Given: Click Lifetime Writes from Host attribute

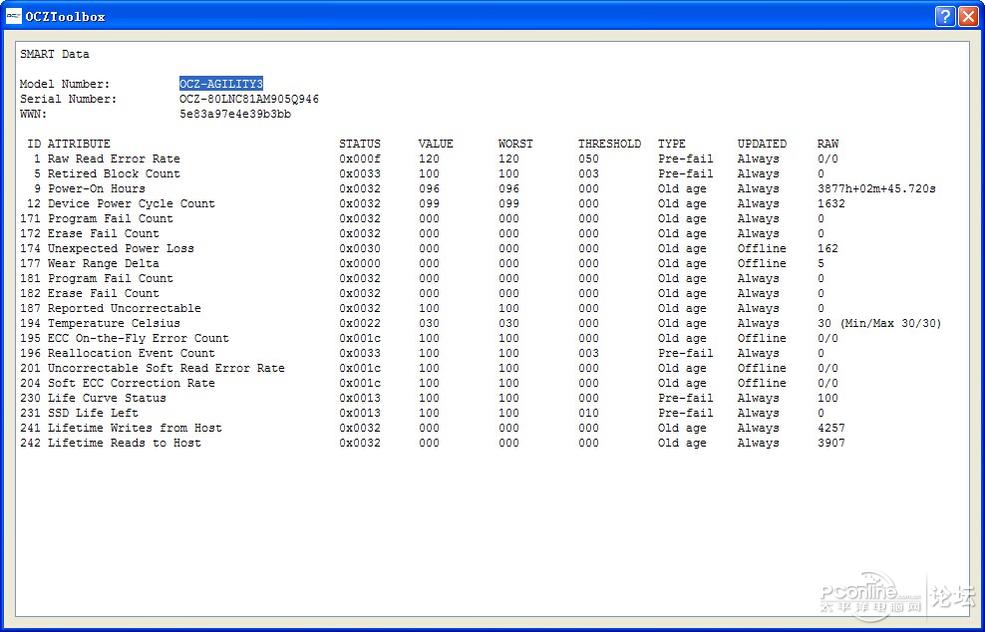Looking at the screenshot, I should click(x=135, y=428).
